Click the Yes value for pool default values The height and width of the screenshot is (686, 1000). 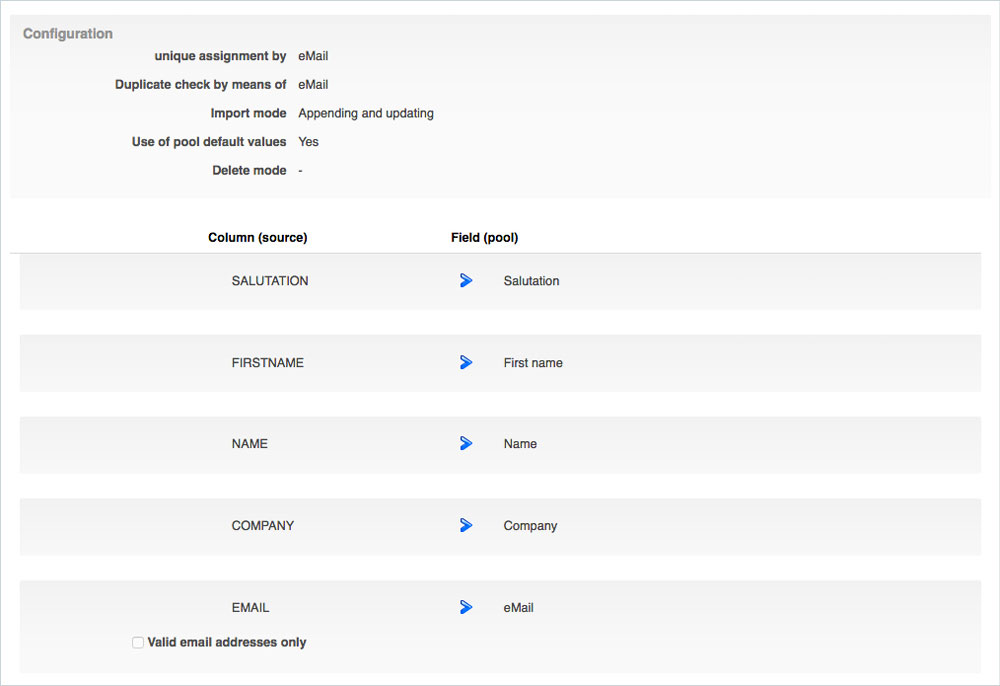(308, 142)
